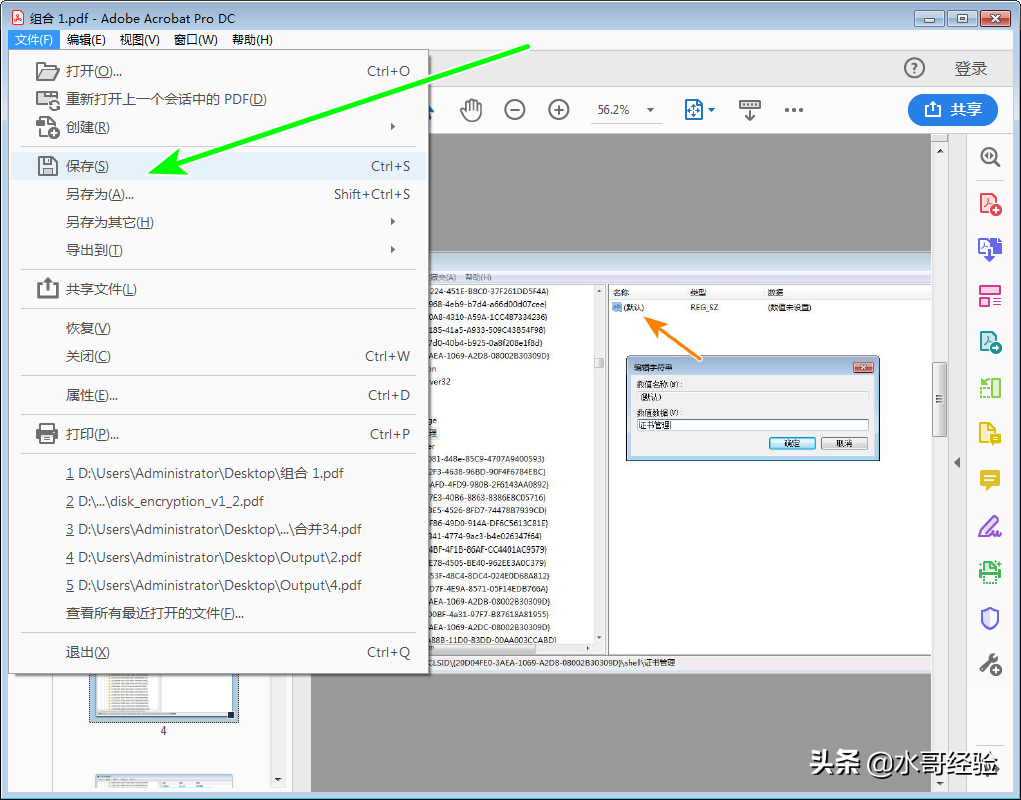Choose 关闭(C) menu entry
The width and height of the screenshot is (1021, 800).
pyautogui.click(x=219, y=356)
